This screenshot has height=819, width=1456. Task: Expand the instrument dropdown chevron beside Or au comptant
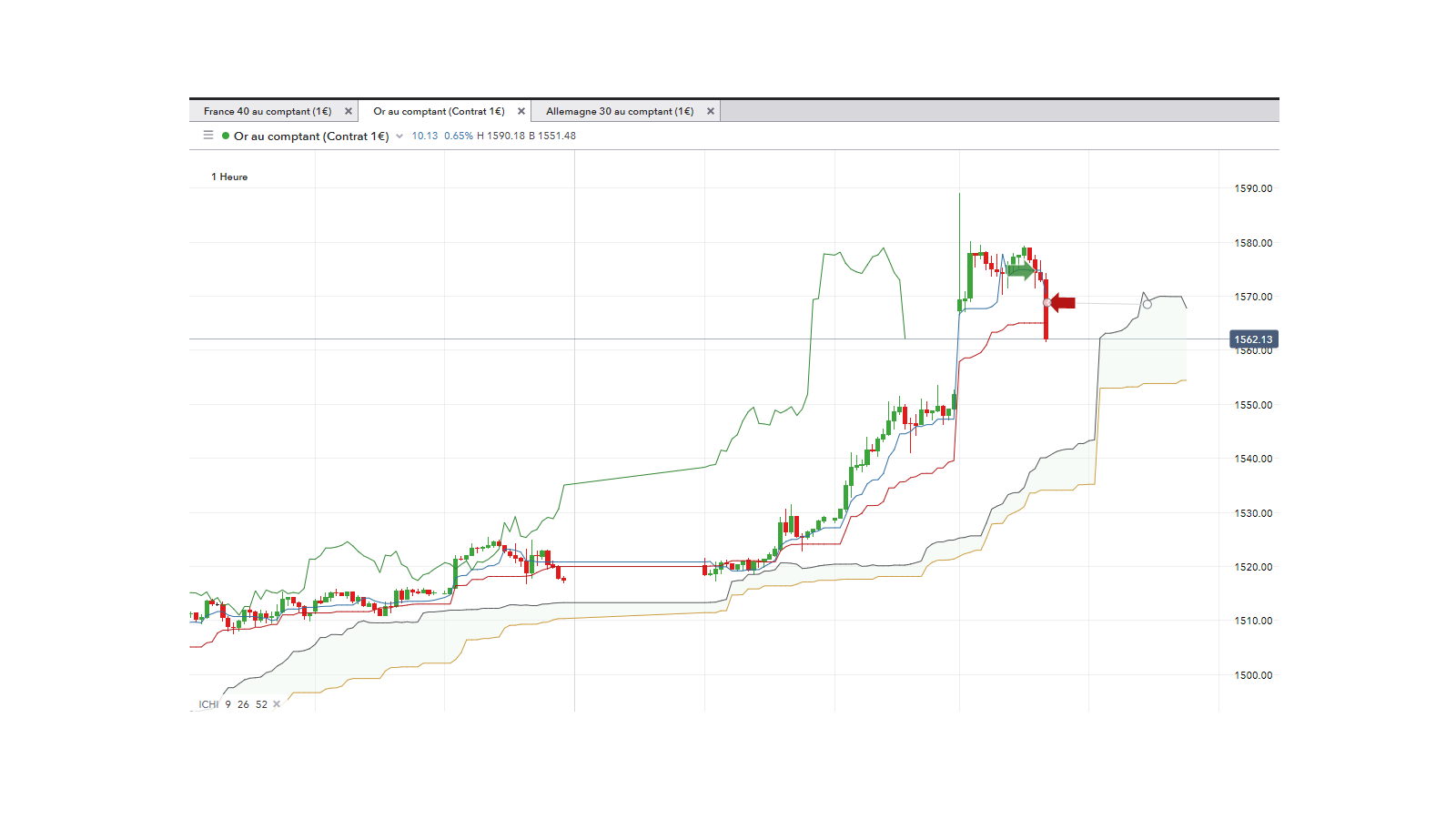(399, 136)
